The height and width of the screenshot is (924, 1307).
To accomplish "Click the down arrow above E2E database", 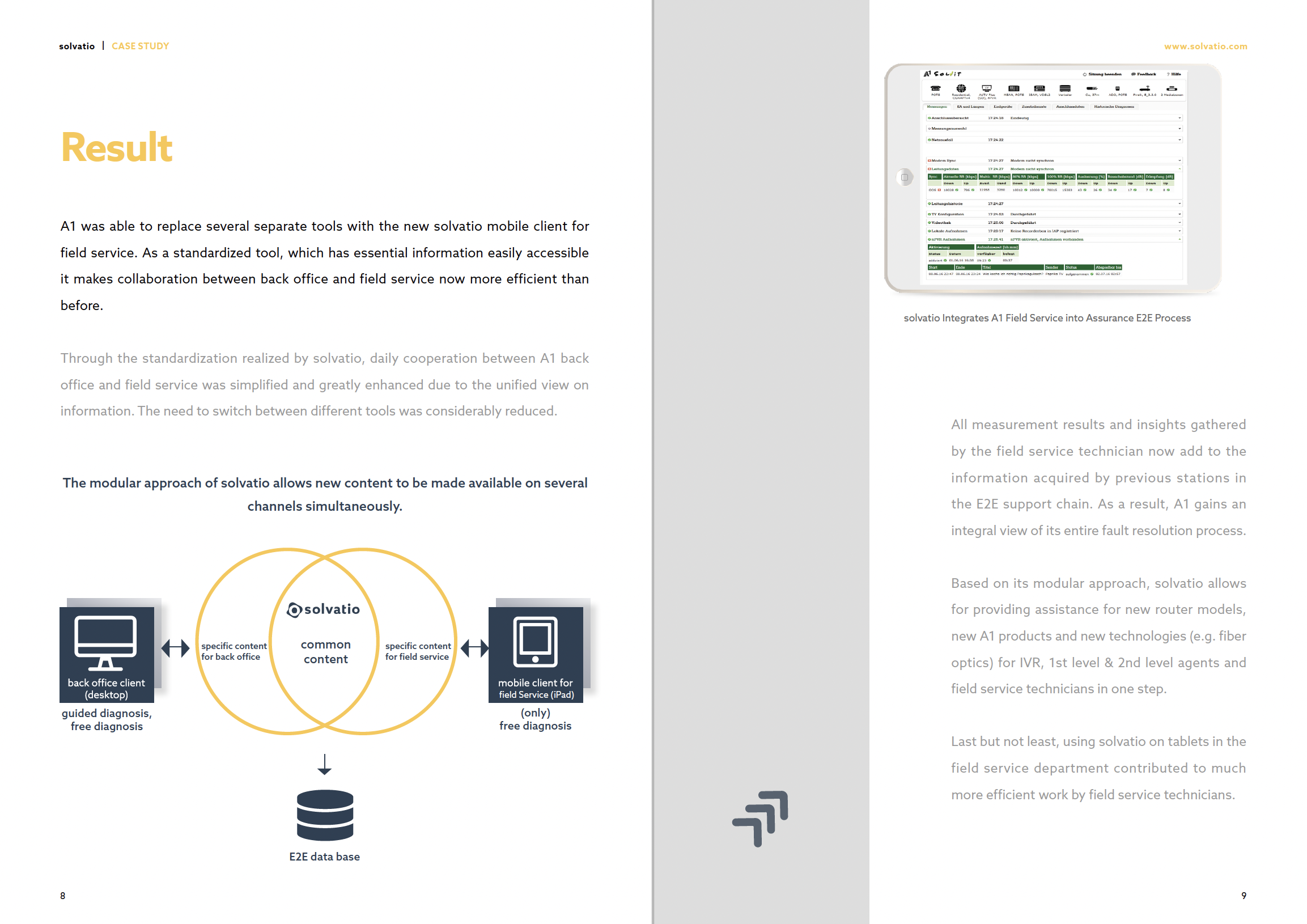I will pos(324,765).
